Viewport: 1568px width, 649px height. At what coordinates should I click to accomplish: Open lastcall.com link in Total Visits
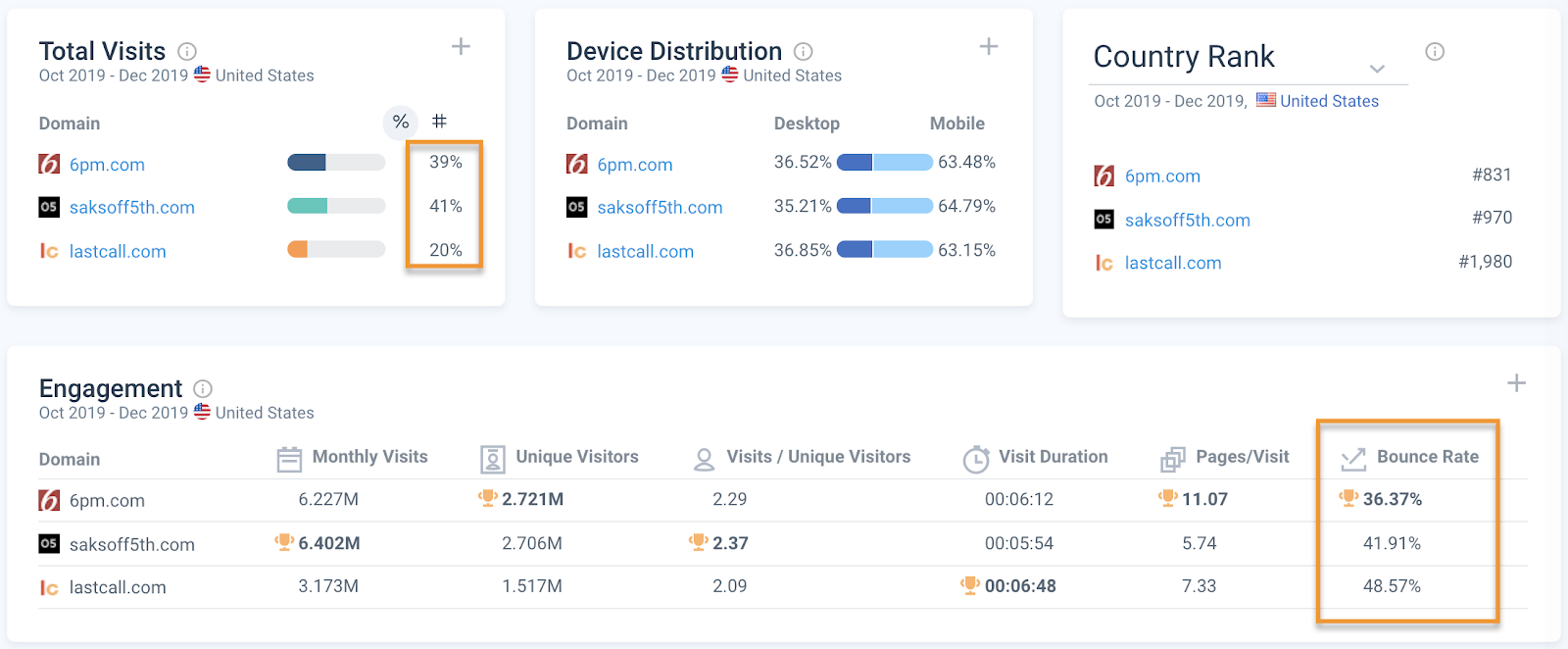pos(118,252)
